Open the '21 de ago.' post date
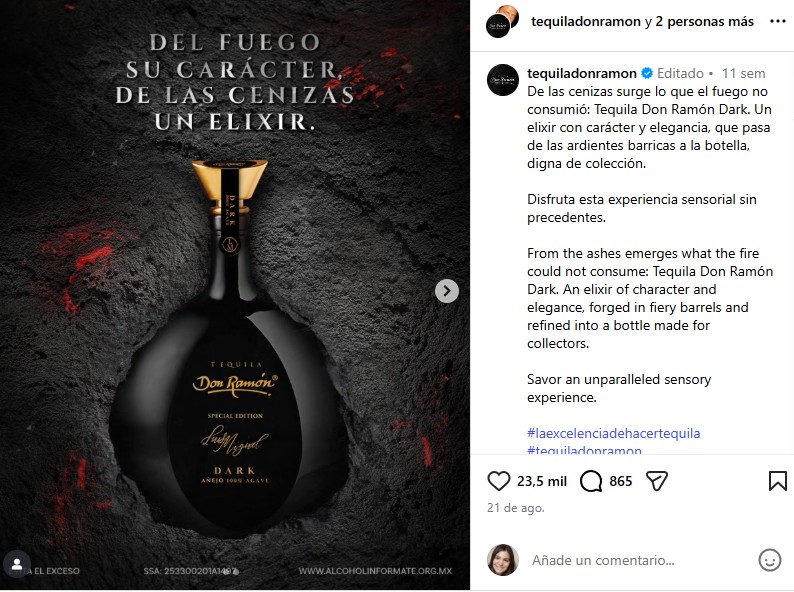794x592 pixels. [515, 508]
